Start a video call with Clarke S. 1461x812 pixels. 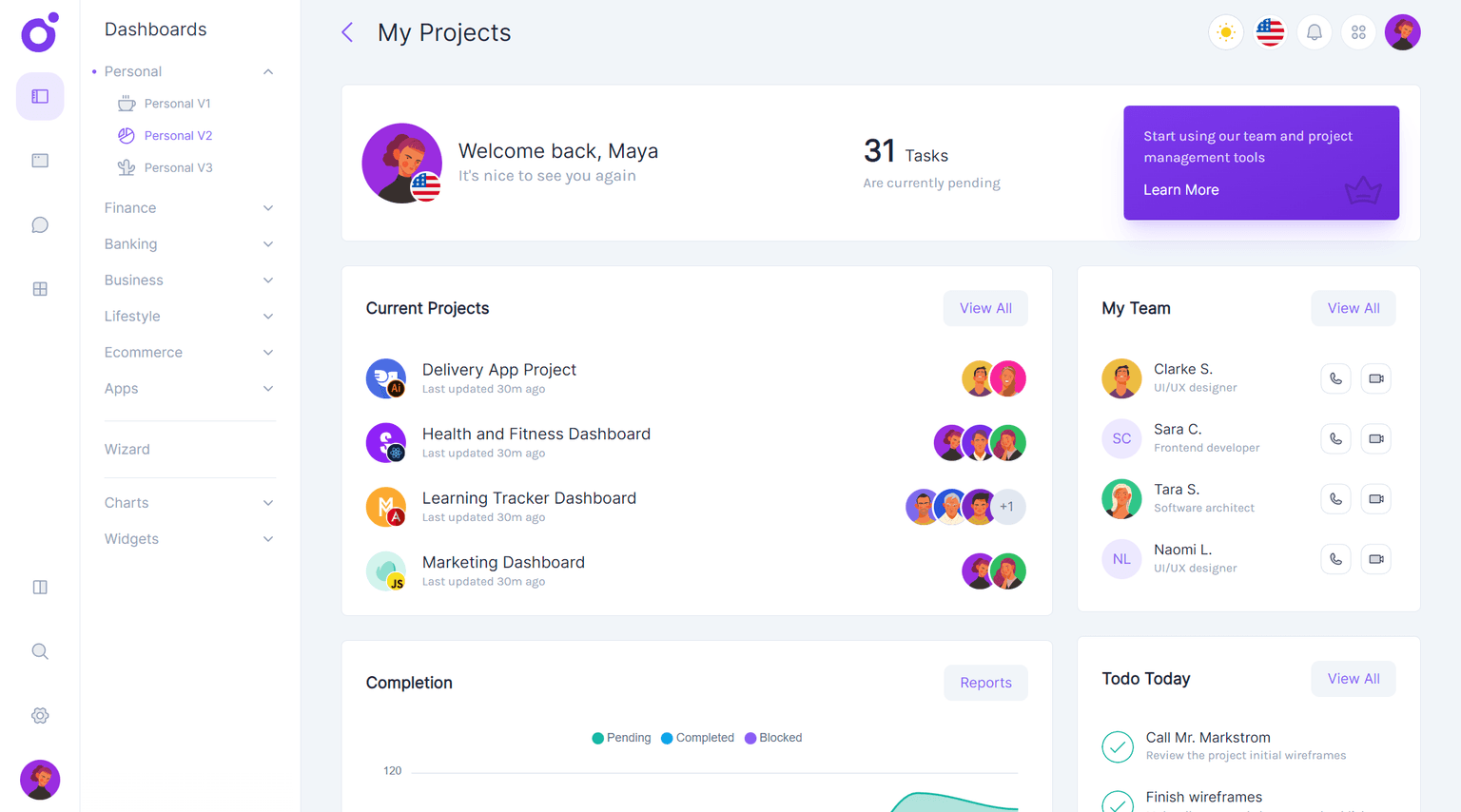(x=1375, y=377)
